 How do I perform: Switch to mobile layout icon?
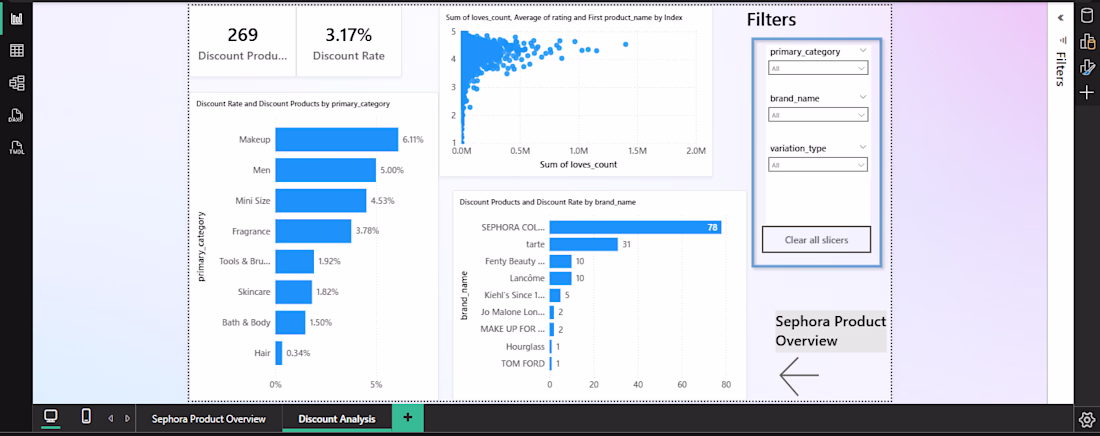tap(86, 417)
